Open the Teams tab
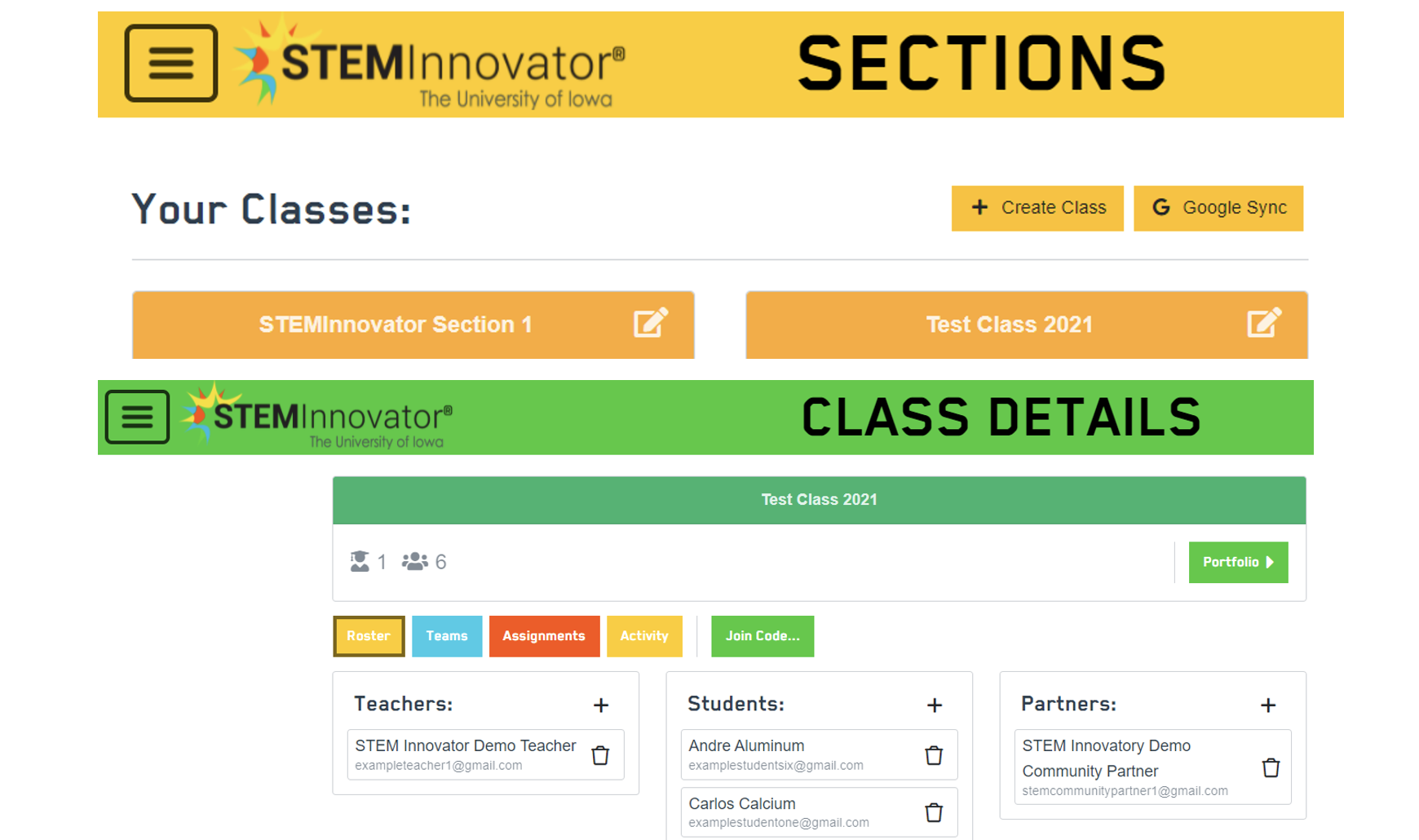Image resolution: width=1419 pixels, height=840 pixels. pyautogui.click(x=447, y=636)
